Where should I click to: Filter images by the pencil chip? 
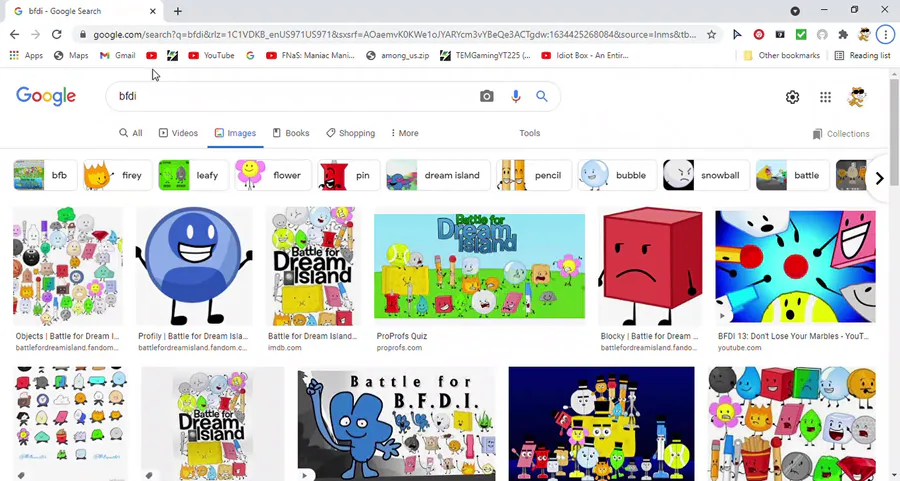[x=534, y=176]
